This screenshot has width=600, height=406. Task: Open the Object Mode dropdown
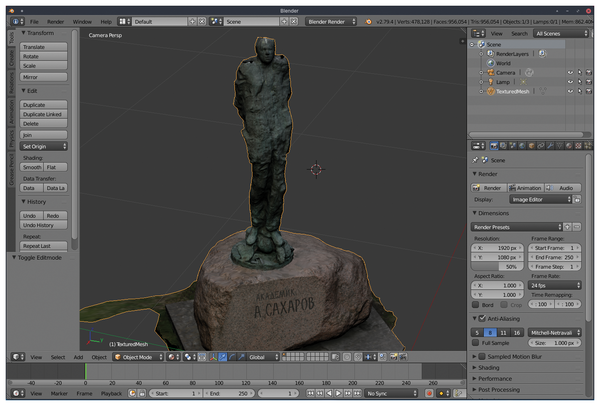[x=138, y=357]
